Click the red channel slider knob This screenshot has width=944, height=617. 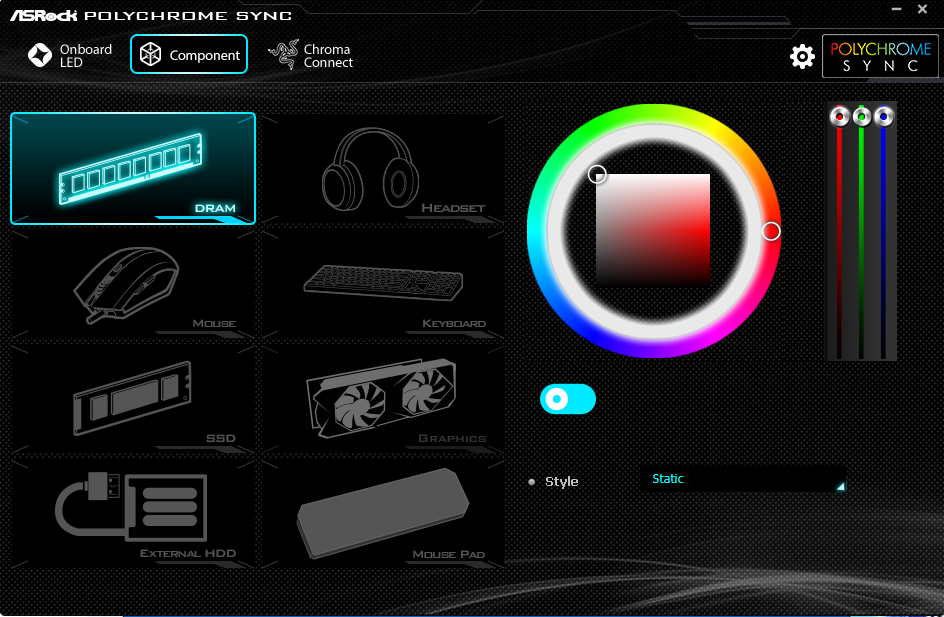click(839, 117)
